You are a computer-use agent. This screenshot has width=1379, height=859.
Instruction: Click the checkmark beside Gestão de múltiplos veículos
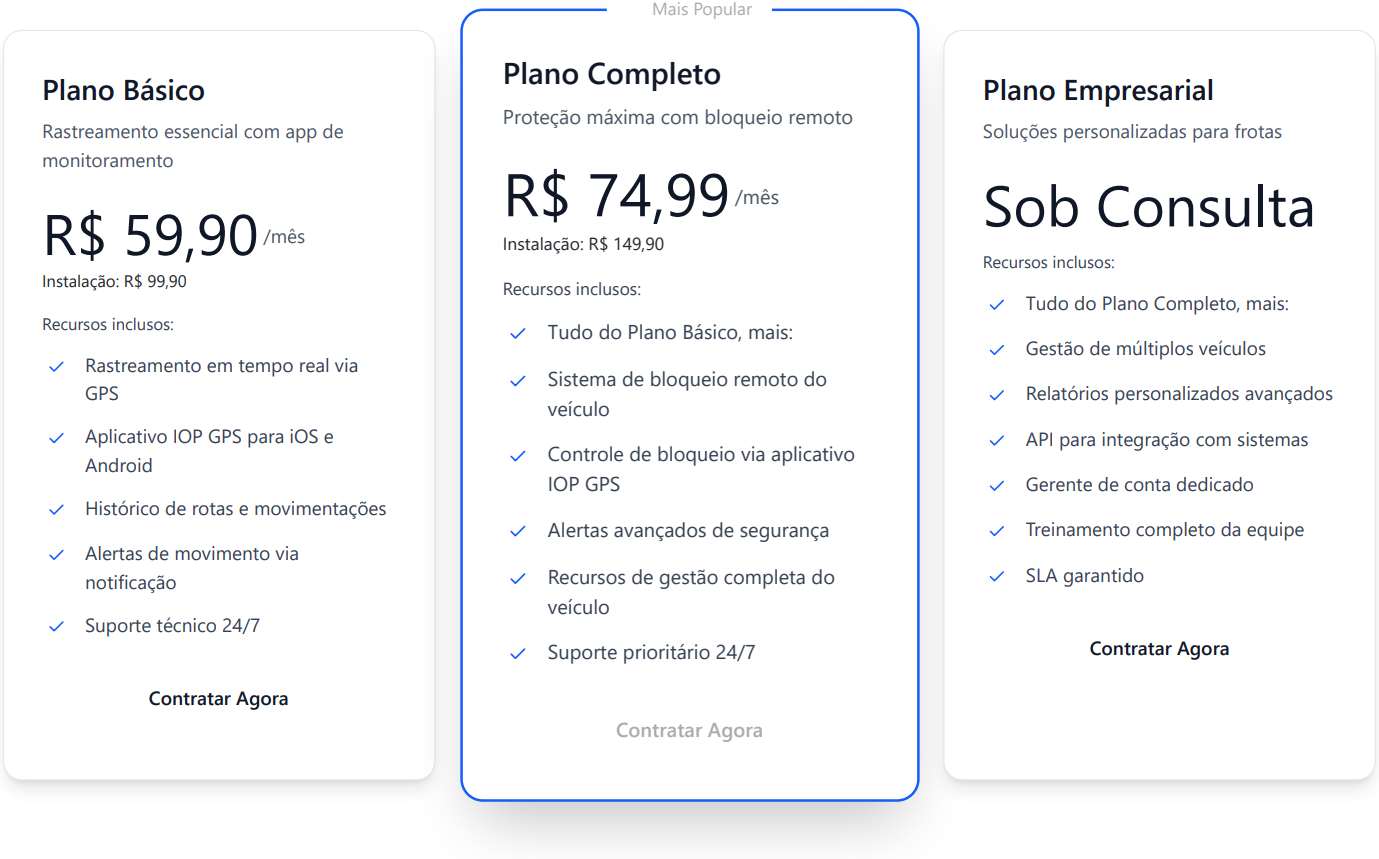point(997,350)
